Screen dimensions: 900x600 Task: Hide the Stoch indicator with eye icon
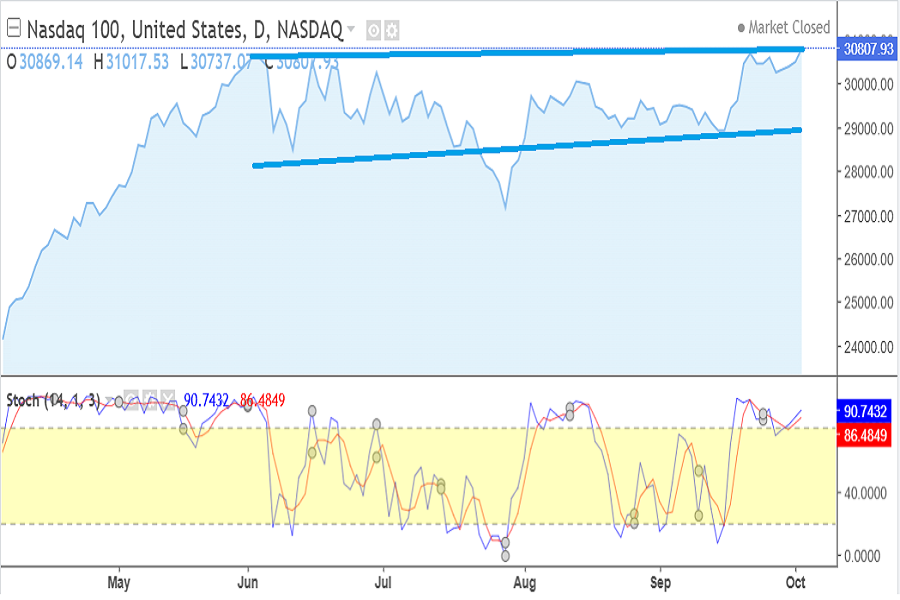pos(131,400)
